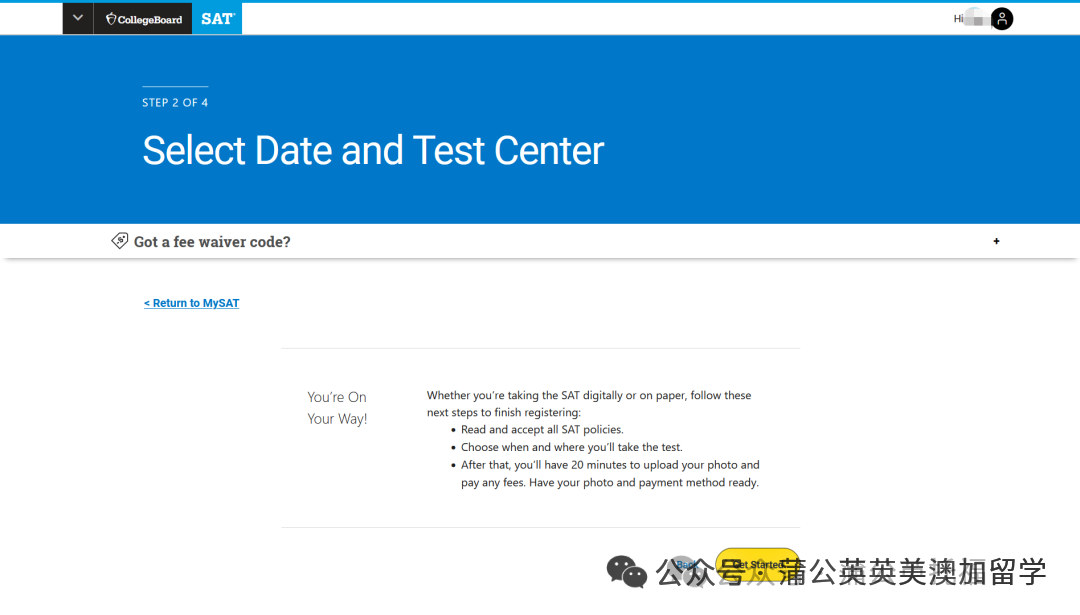Image resolution: width=1080 pixels, height=615 pixels.
Task: Click the WeChat logo in the watermark
Action: point(627,572)
